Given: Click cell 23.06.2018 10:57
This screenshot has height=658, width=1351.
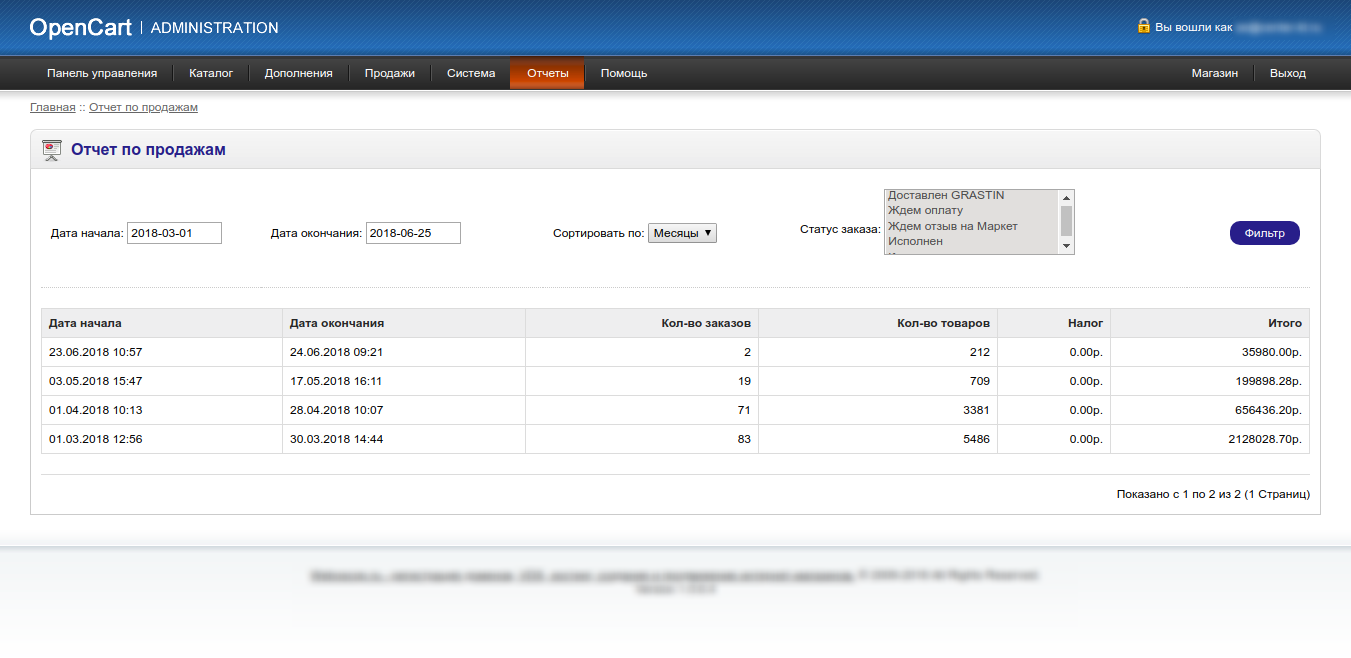Looking at the screenshot, I should (162, 352).
